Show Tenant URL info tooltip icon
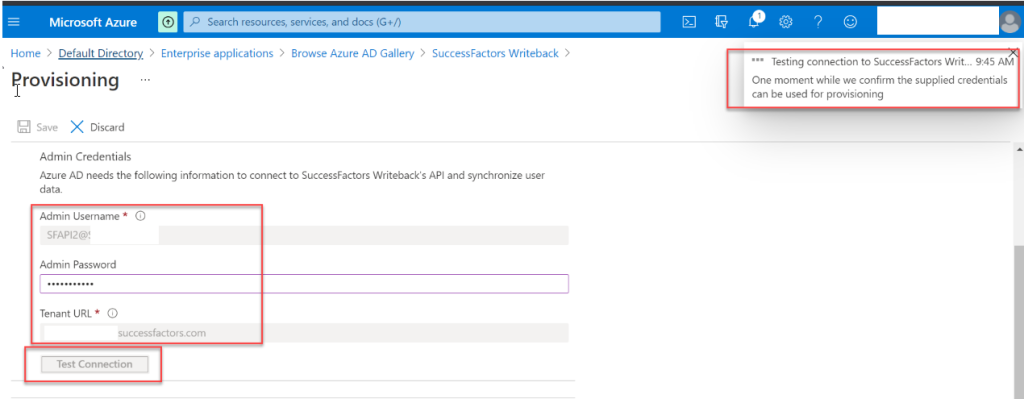1024x399 pixels. (112, 313)
